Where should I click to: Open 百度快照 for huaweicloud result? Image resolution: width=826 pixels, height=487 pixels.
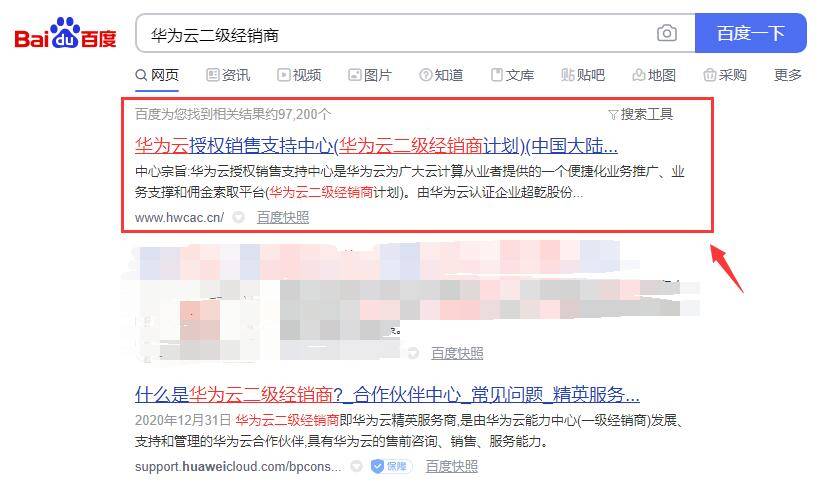[451, 466]
